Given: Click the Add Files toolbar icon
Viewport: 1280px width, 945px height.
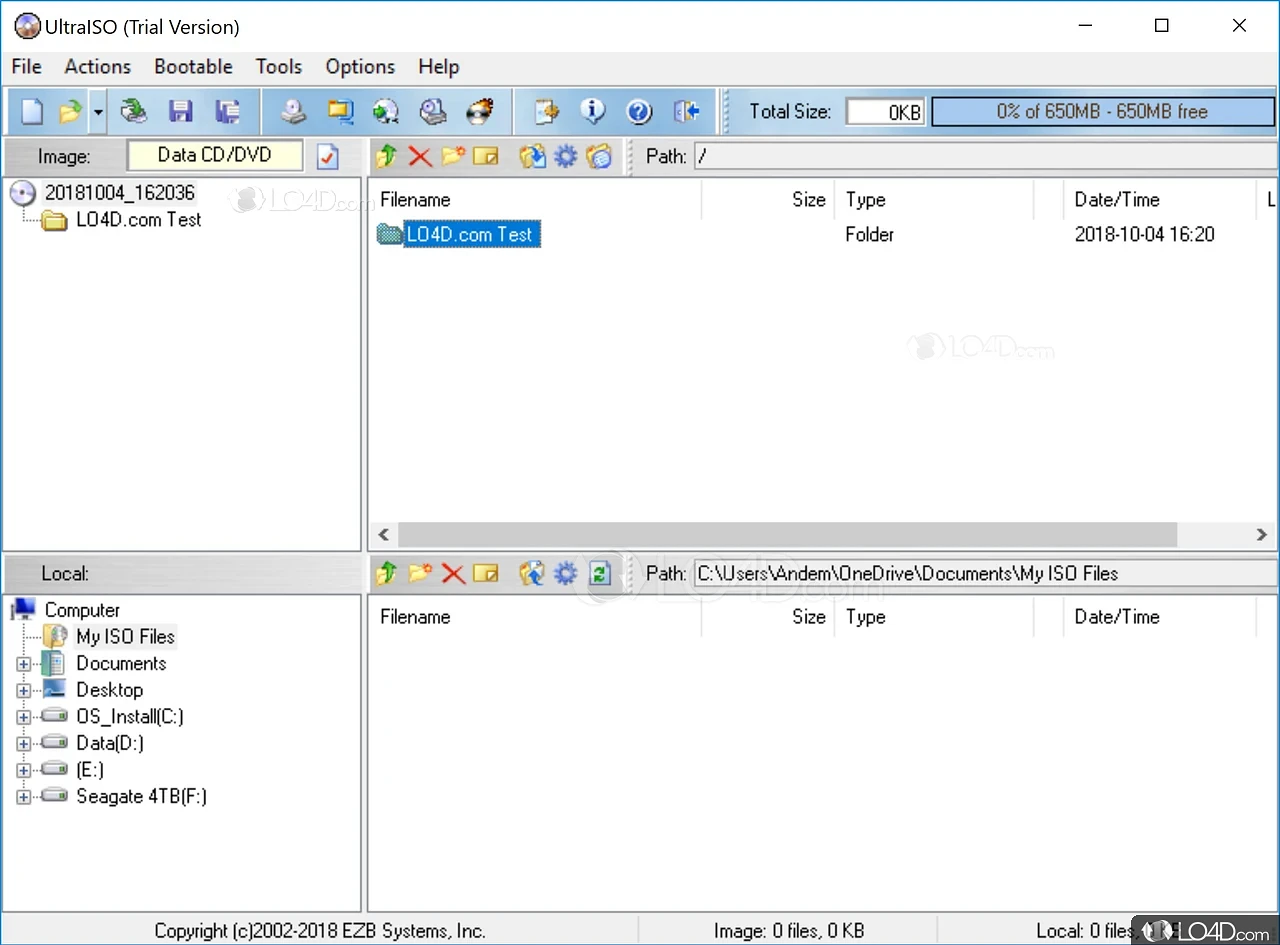Looking at the screenshot, I should pyautogui.click(x=546, y=111).
